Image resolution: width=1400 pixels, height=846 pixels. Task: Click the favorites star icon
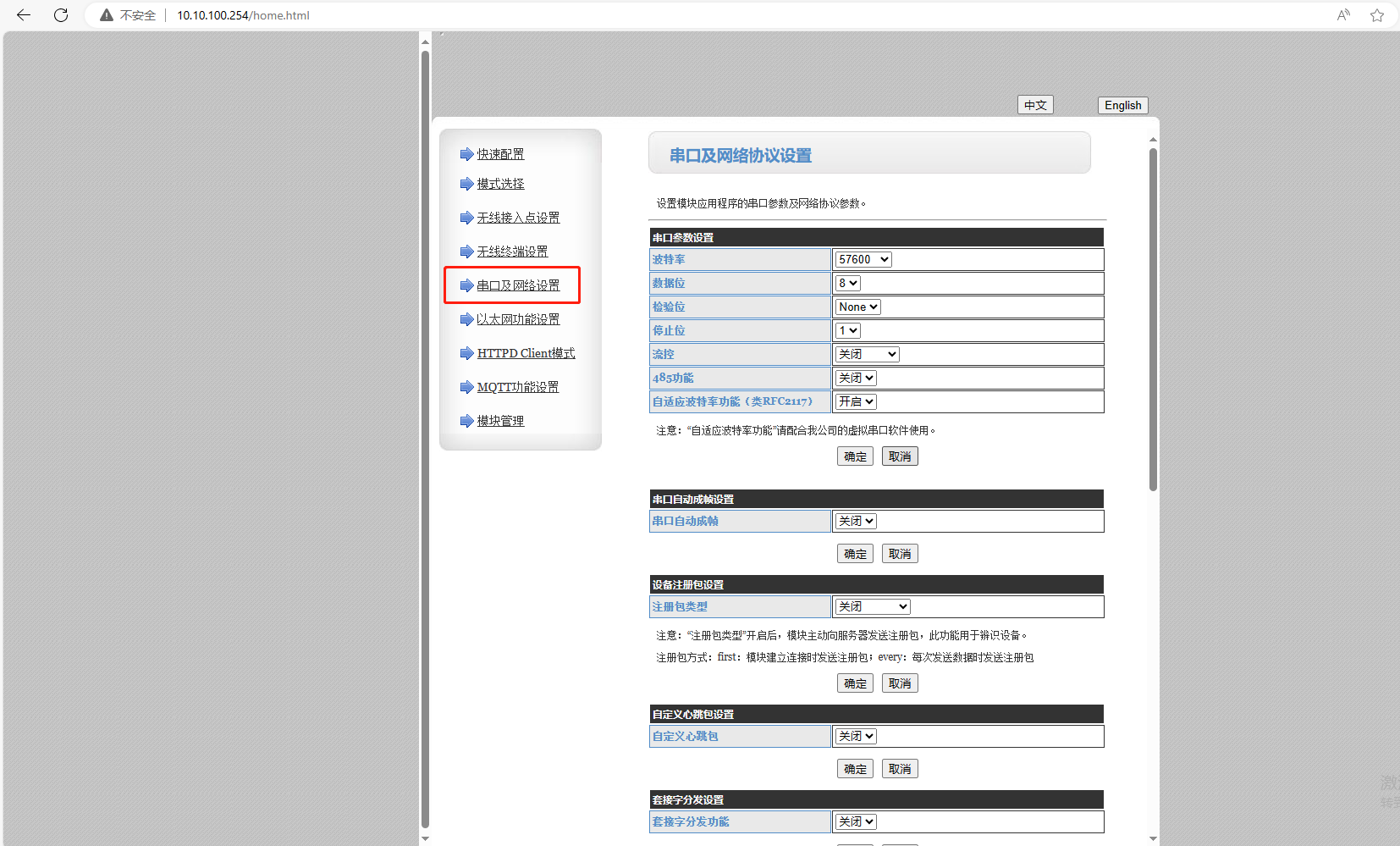pos(1377,15)
